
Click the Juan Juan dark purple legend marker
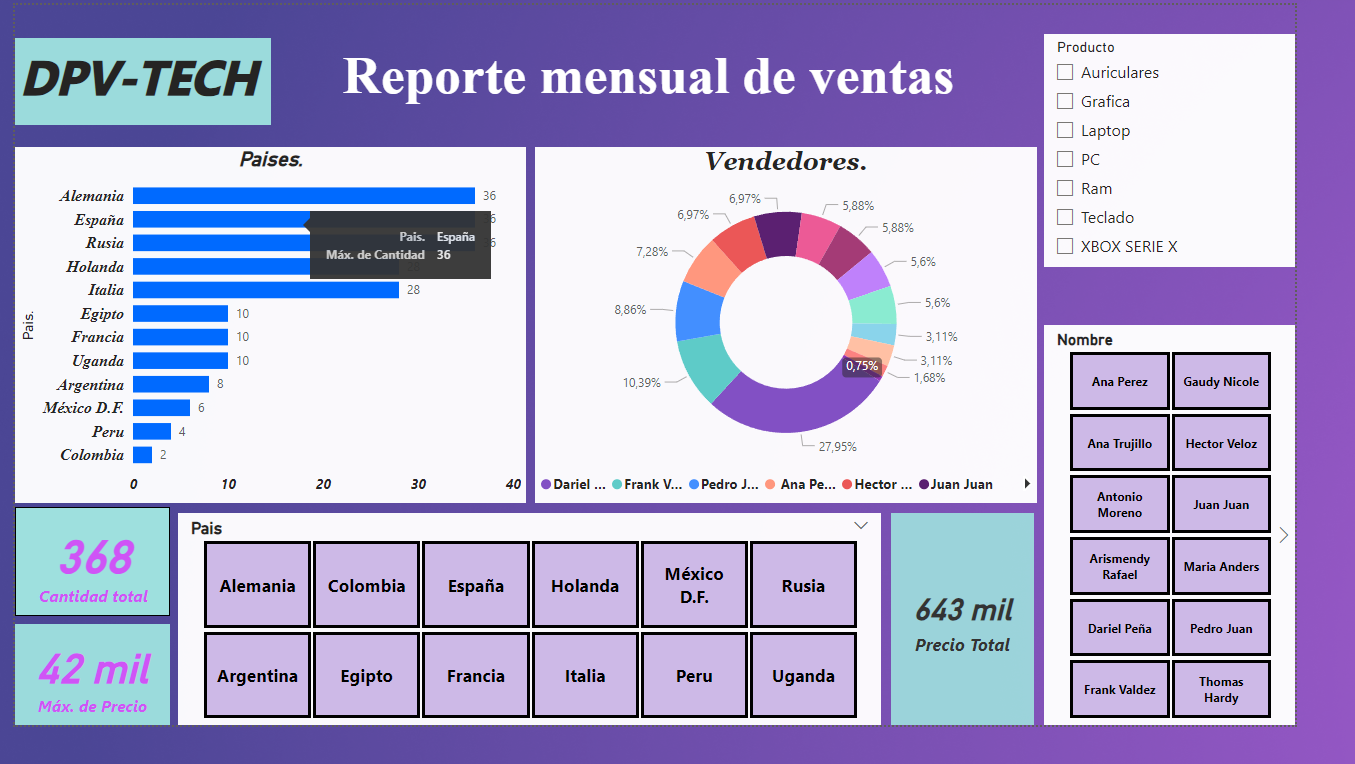coord(923,485)
